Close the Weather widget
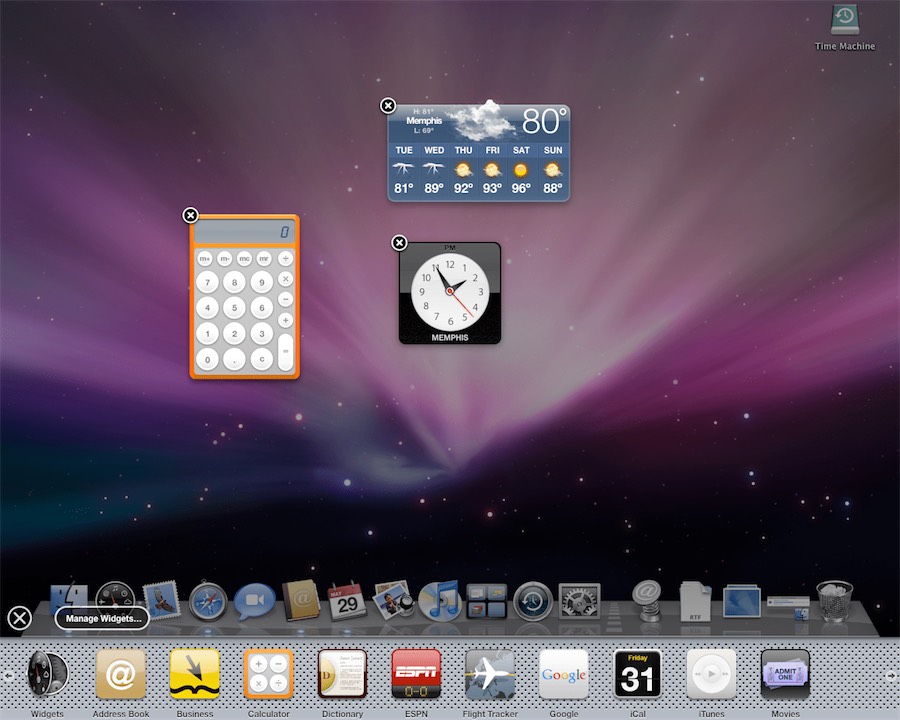The image size is (900, 720). (388, 106)
